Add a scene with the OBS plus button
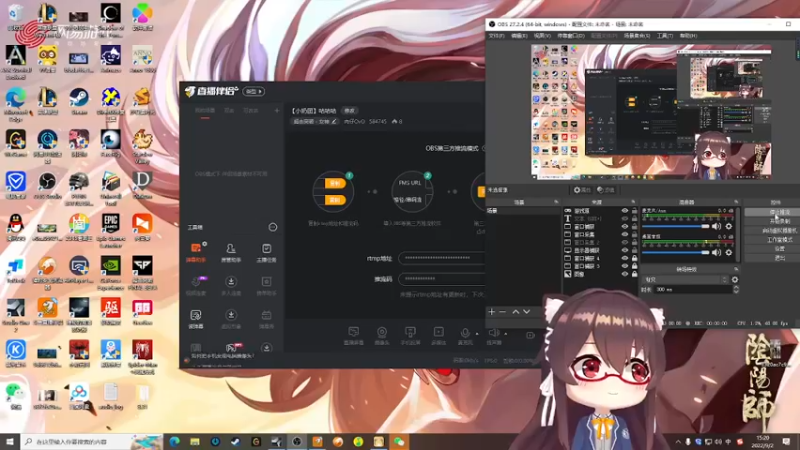800x450 pixels. [491, 311]
